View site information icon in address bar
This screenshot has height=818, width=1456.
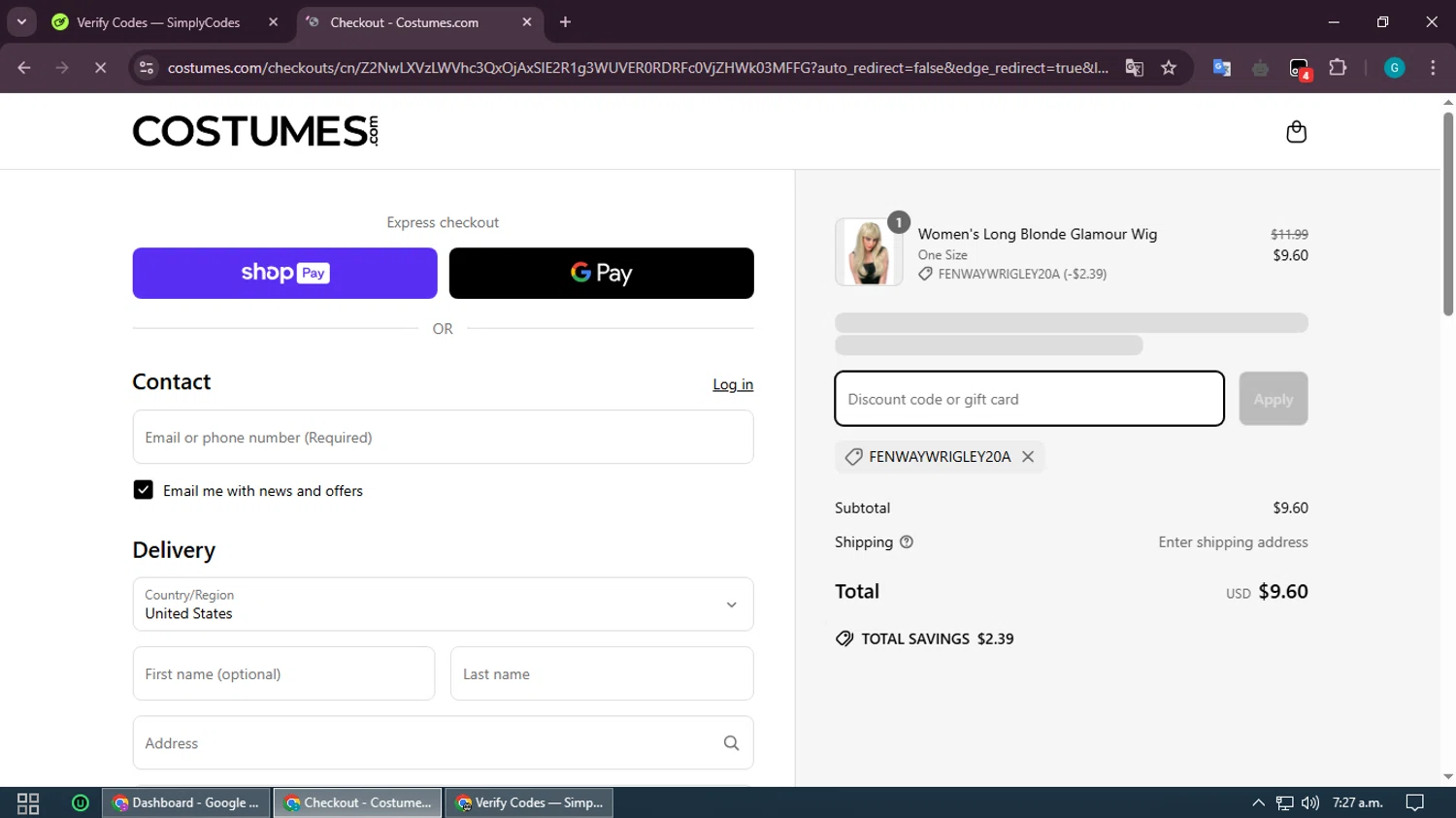click(x=147, y=68)
